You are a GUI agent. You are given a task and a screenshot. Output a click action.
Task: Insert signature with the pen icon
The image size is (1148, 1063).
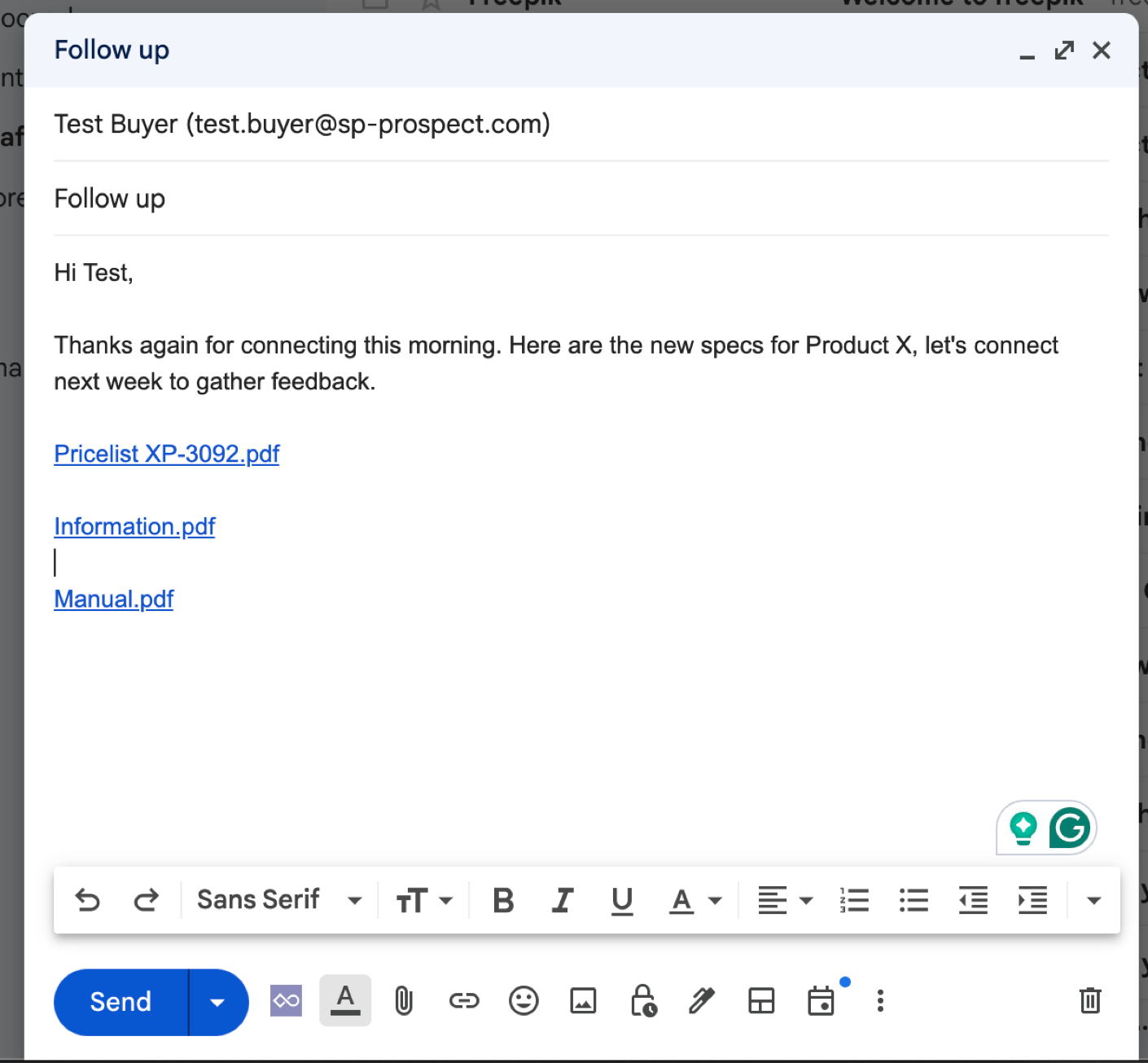(702, 1000)
